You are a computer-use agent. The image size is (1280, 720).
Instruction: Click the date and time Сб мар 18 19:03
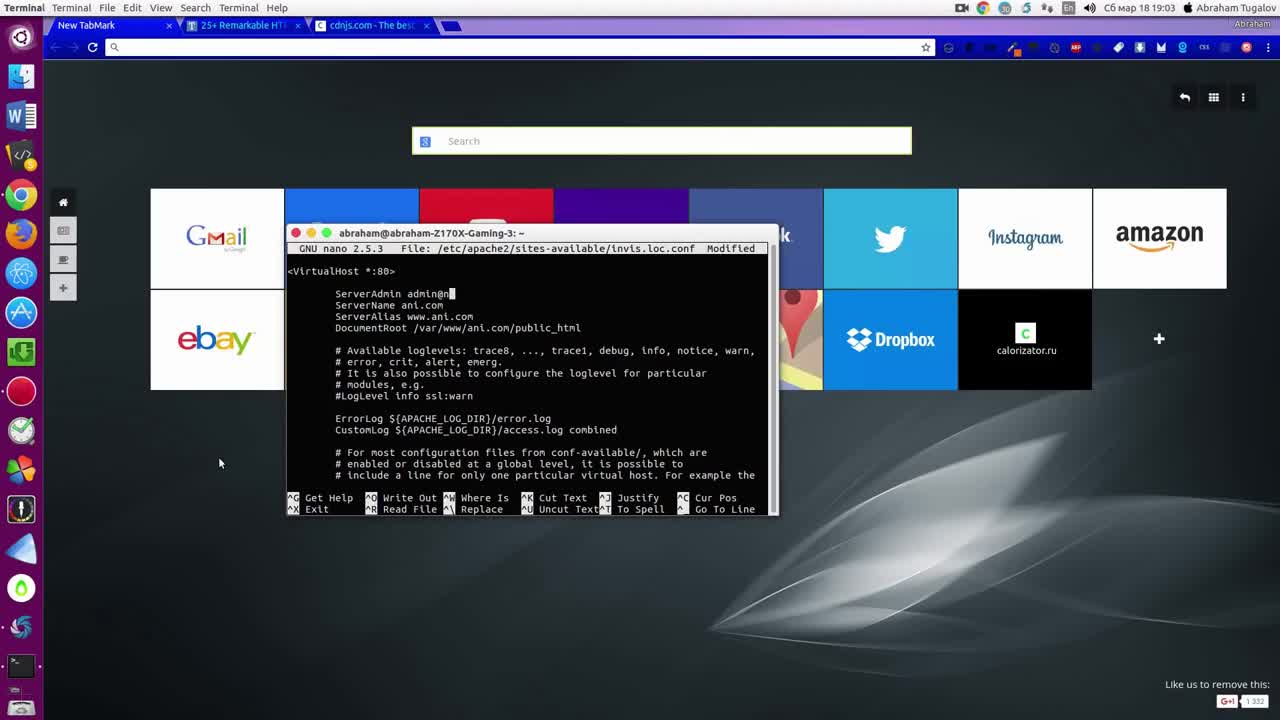1140,8
